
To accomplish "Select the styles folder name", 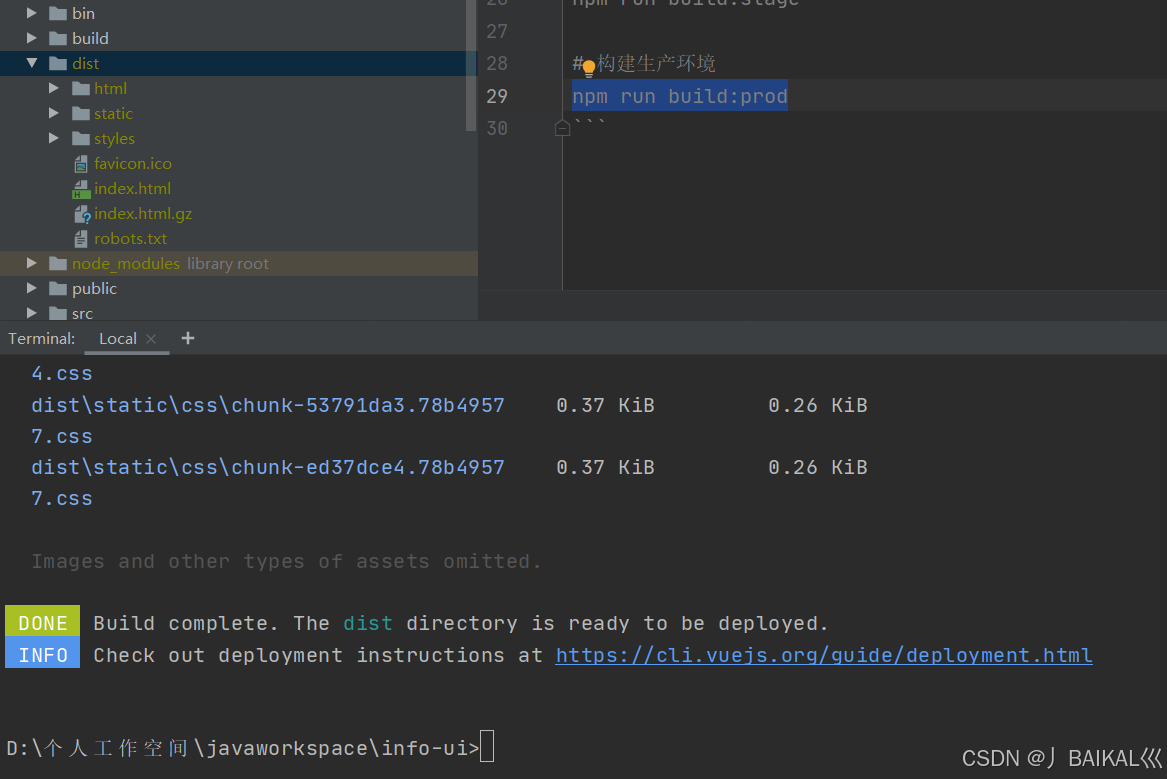I will [x=115, y=138].
